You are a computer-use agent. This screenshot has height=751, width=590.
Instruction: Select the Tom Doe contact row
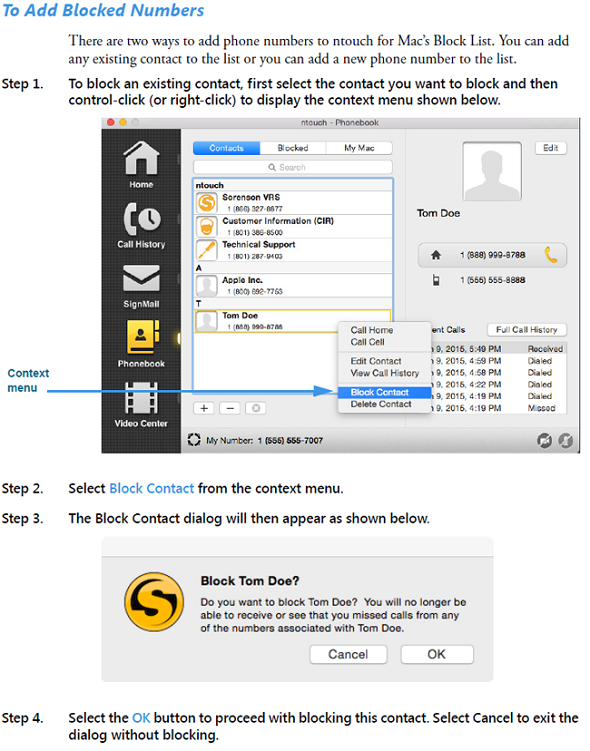tap(293, 321)
